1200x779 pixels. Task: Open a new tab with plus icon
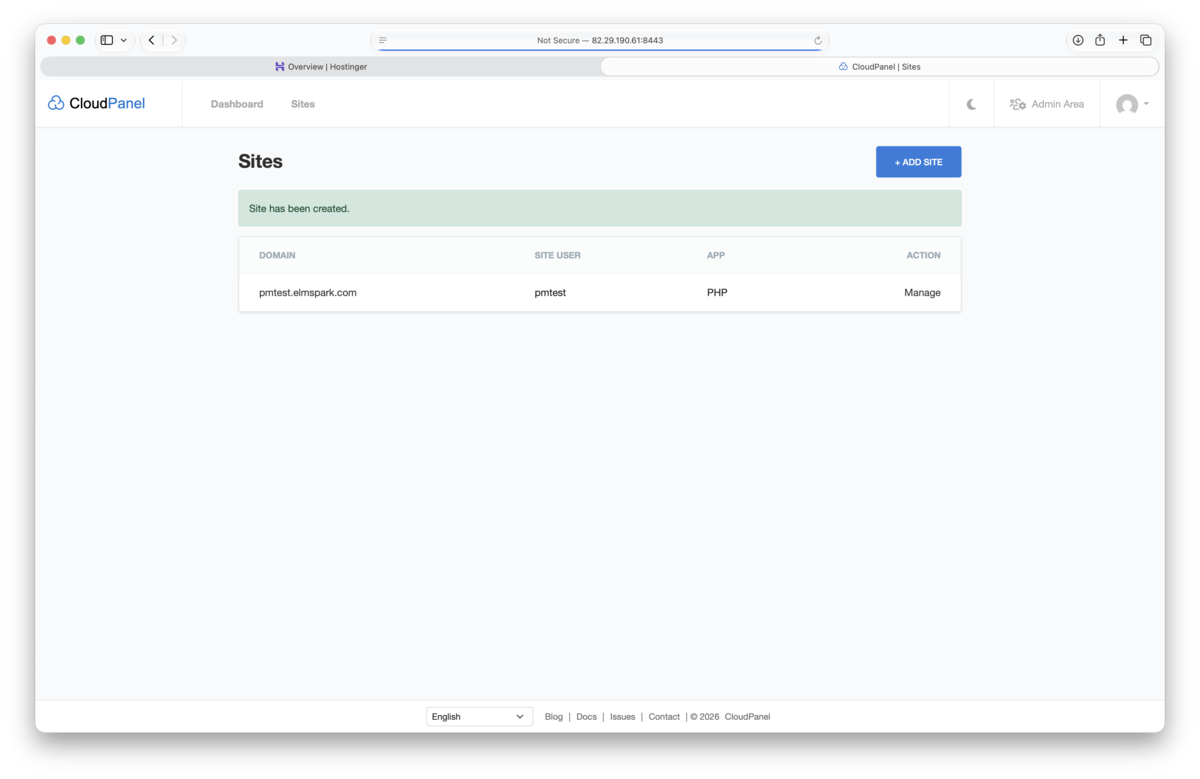pyautogui.click(x=1123, y=40)
